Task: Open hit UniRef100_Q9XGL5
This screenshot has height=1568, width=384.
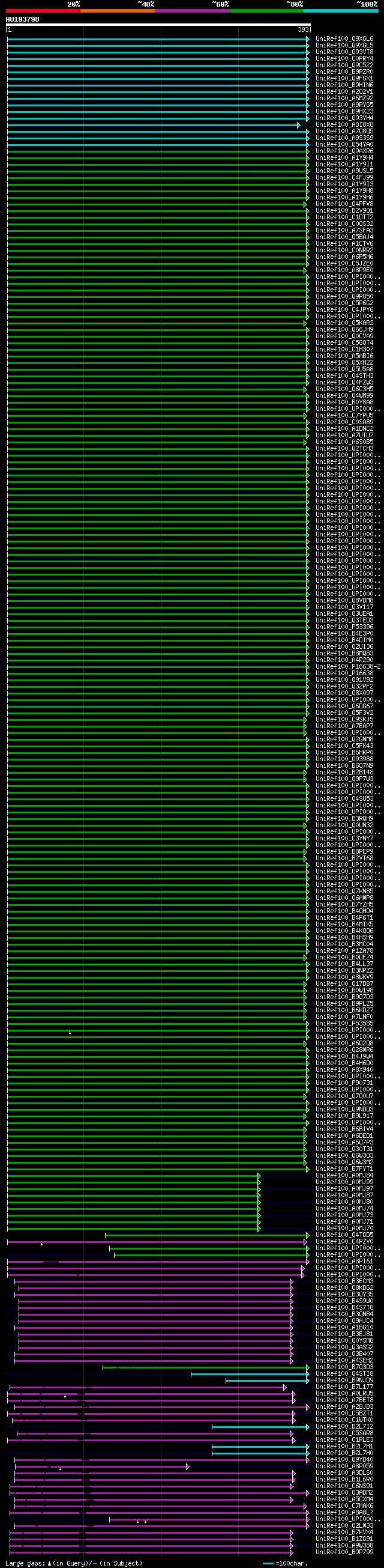Action: coord(344,46)
